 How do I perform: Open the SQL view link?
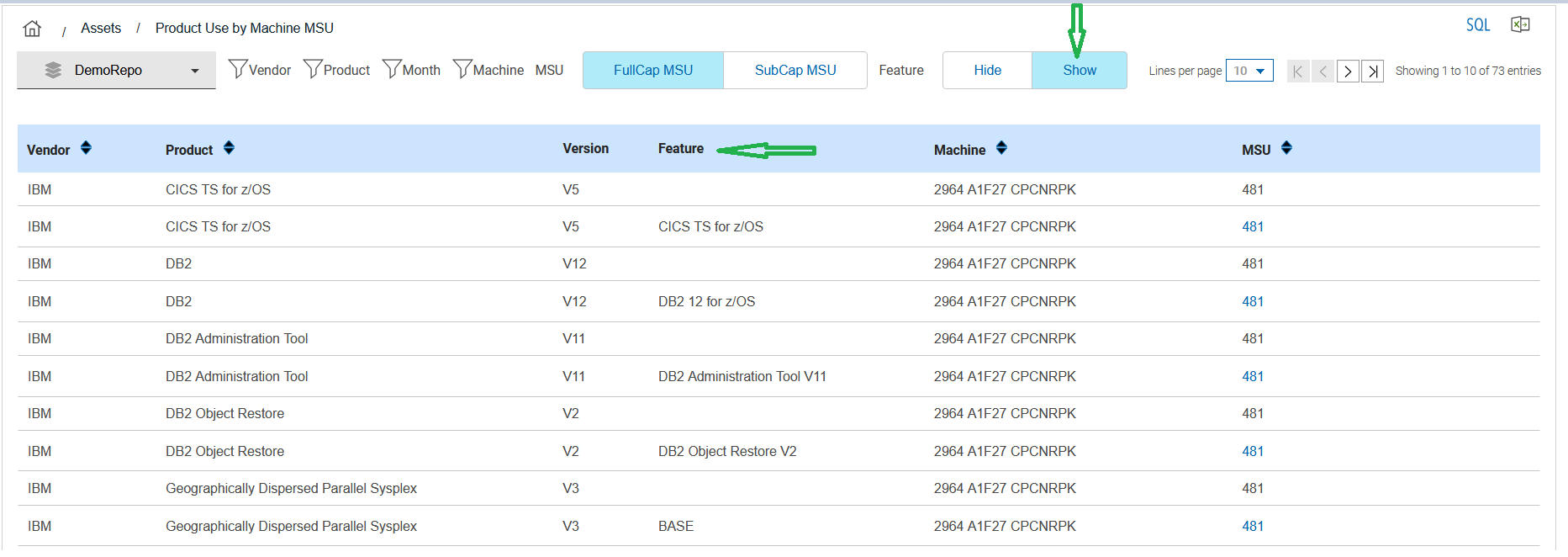click(x=1477, y=25)
